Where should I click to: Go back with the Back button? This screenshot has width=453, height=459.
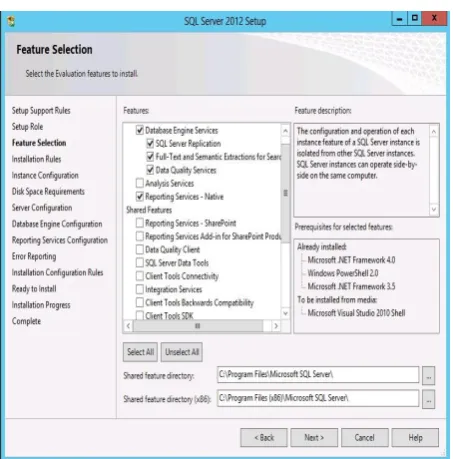(x=264, y=437)
